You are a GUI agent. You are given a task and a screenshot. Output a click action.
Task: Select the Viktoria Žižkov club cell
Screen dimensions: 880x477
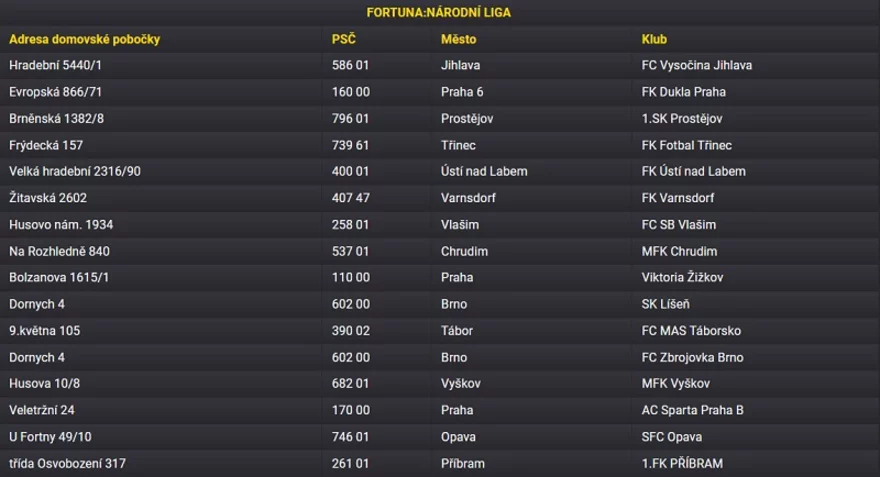pyautogui.click(x=682, y=277)
